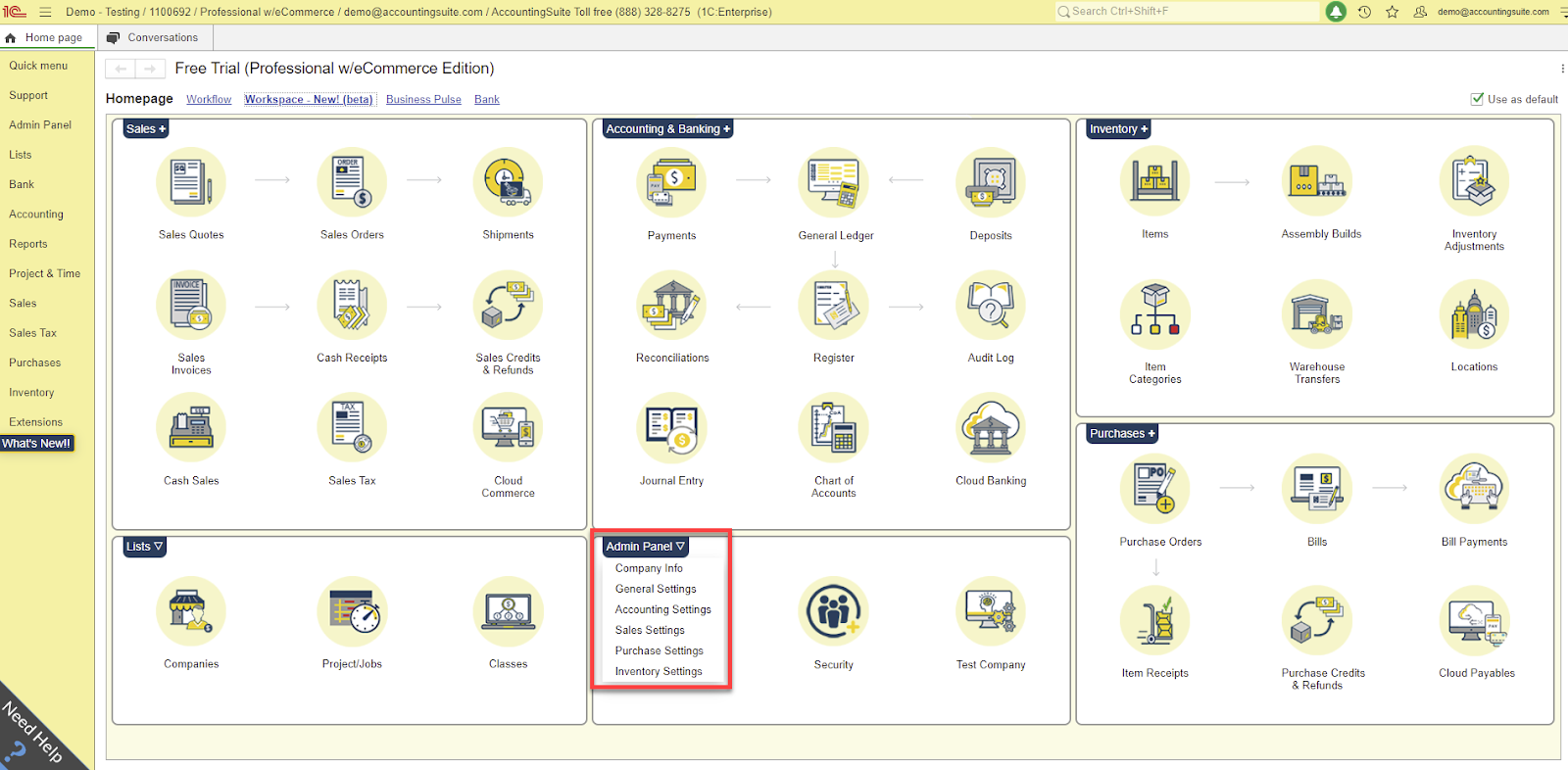Select Purchase Settings menu entry
Screen dimensions: 1568x770
(660, 650)
